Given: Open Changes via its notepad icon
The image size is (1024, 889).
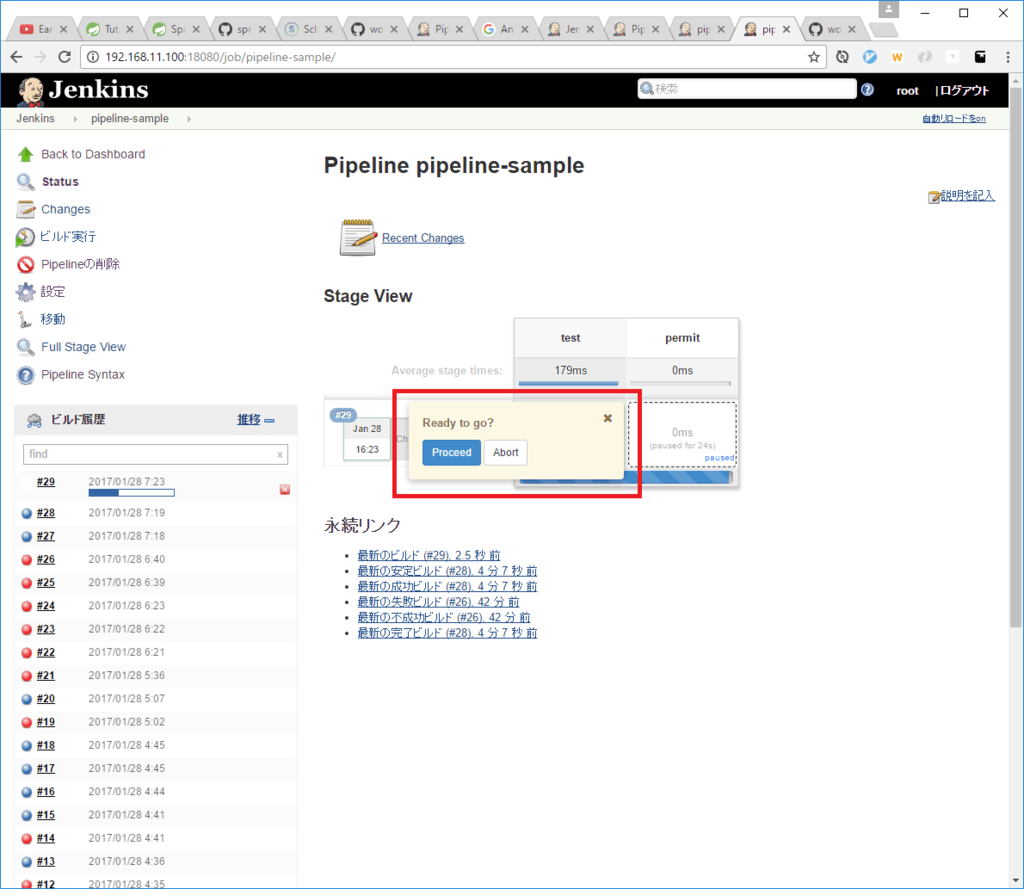Looking at the screenshot, I should (25, 210).
